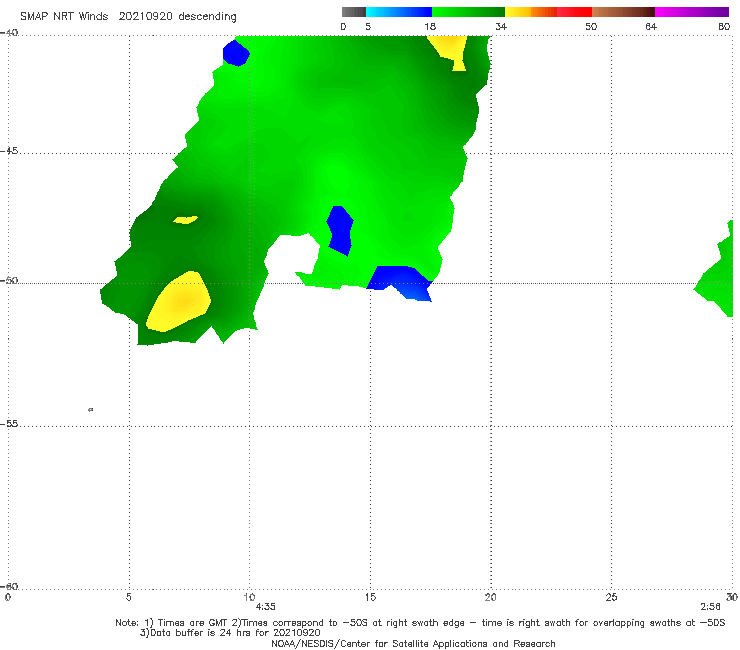The image size is (740, 650).
Task: Click the swath time '2:56'
Action: (x=711, y=607)
